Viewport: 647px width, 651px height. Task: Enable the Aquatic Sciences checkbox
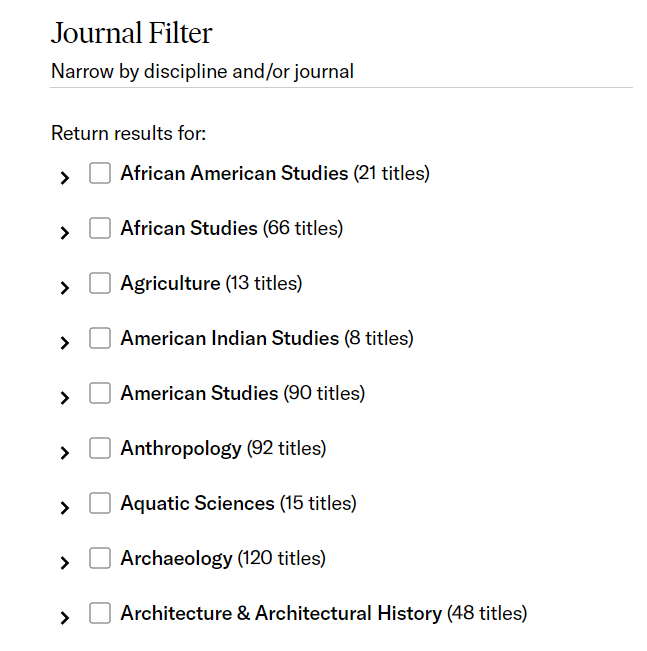tap(100, 503)
